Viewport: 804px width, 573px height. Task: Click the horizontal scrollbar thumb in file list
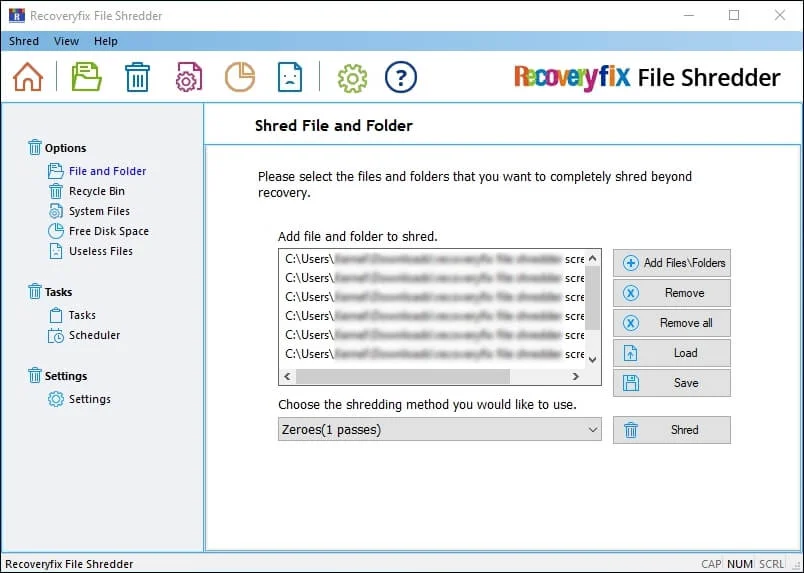click(403, 377)
